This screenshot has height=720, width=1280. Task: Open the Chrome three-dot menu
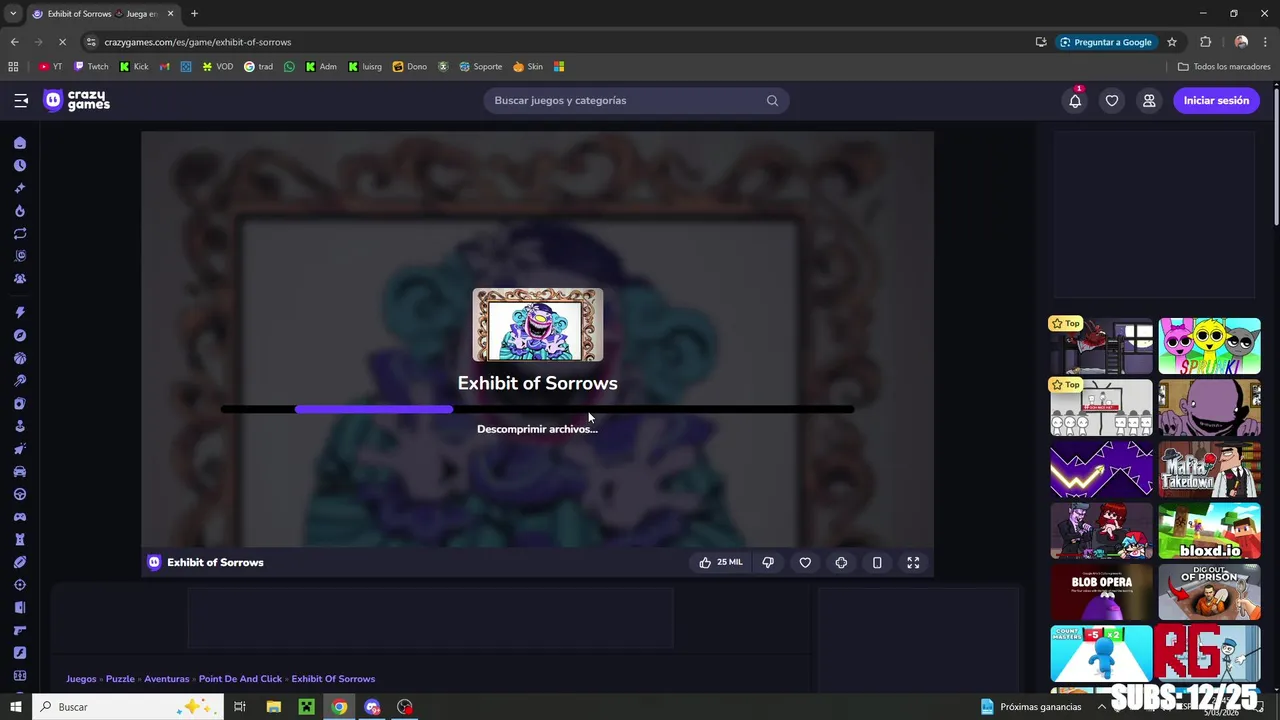tap(1266, 42)
